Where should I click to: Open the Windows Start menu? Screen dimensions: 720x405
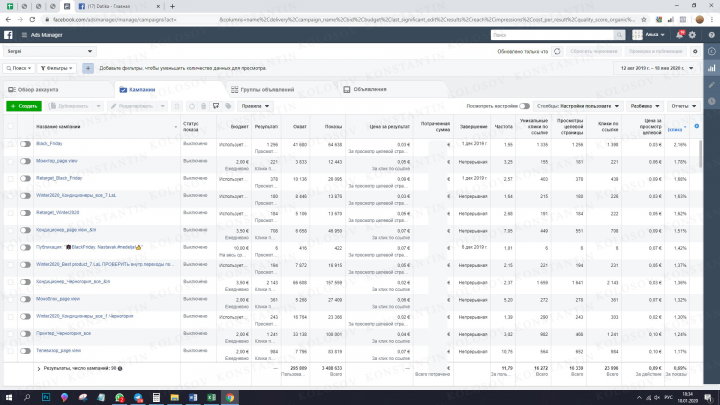(8, 397)
